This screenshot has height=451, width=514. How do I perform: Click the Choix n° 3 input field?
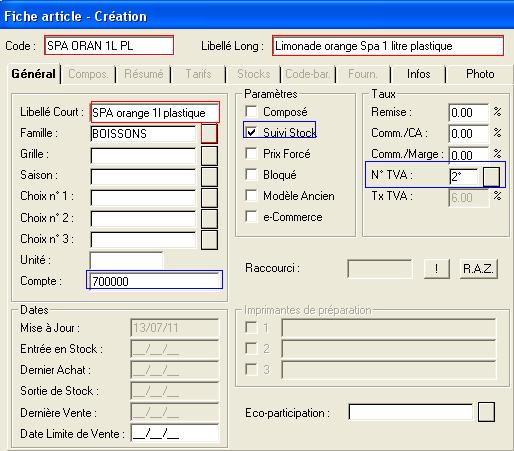143,240
